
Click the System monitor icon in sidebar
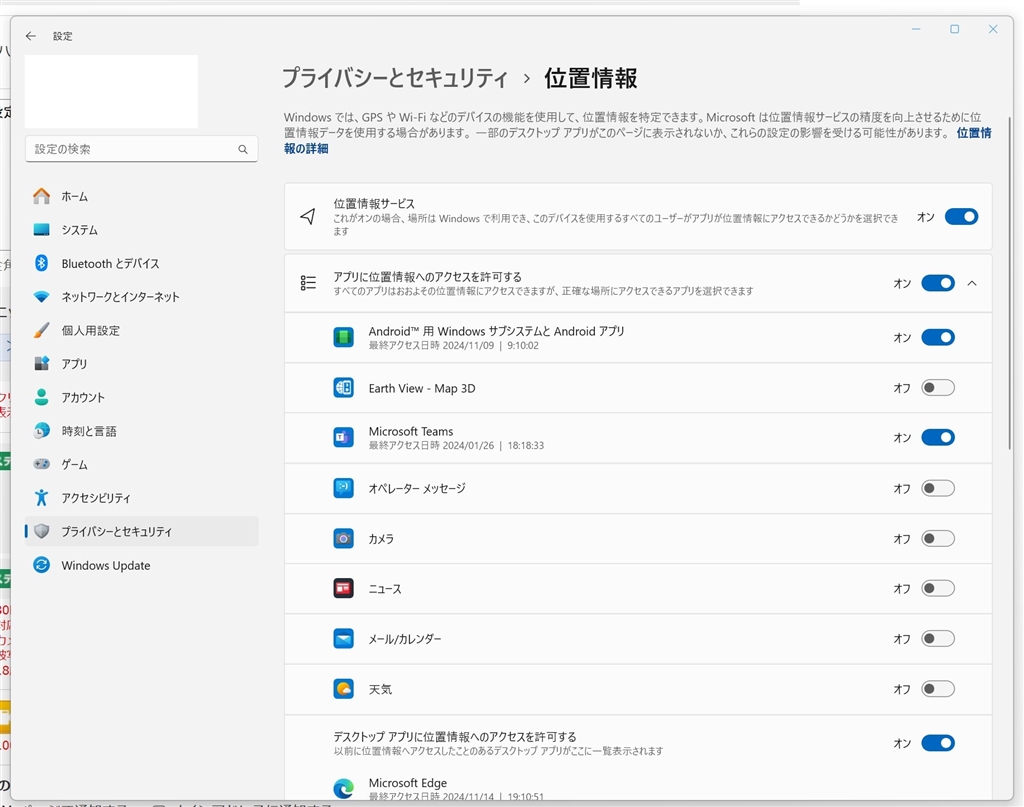coord(42,230)
